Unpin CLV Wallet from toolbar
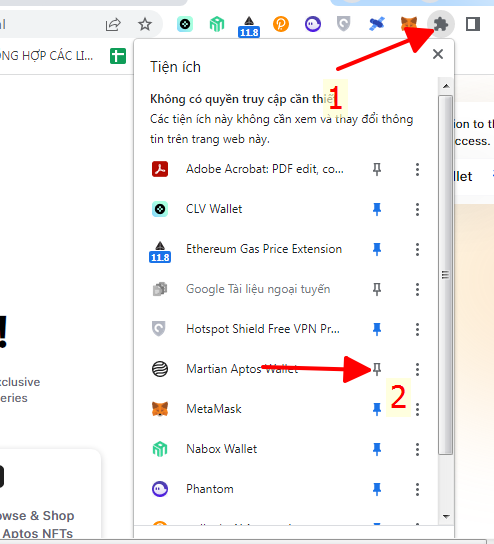Viewport: 494px width, 544px height. 377,209
